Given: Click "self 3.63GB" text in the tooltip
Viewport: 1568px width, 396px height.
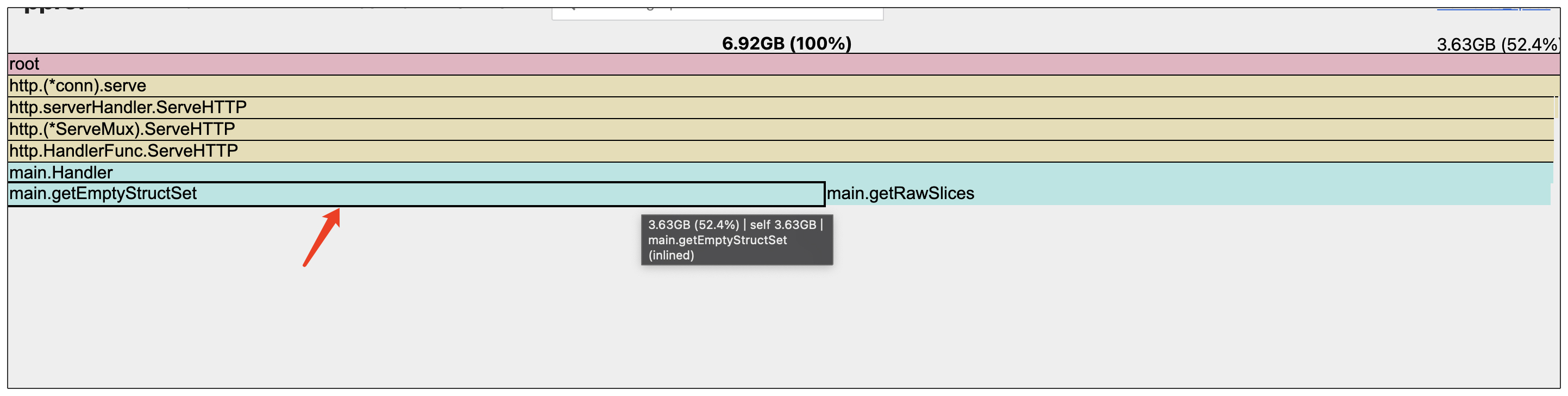Looking at the screenshot, I should click(x=783, y=225).
